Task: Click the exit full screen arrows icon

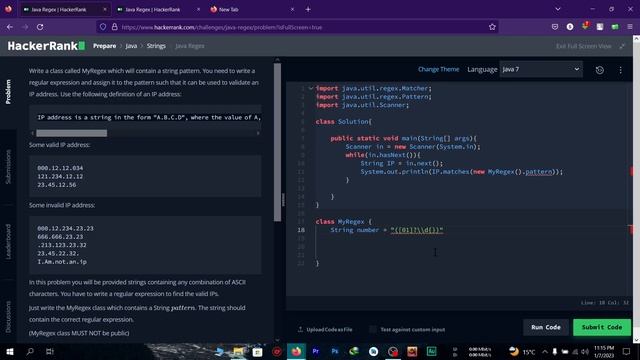Action: (x=622, y=46)
